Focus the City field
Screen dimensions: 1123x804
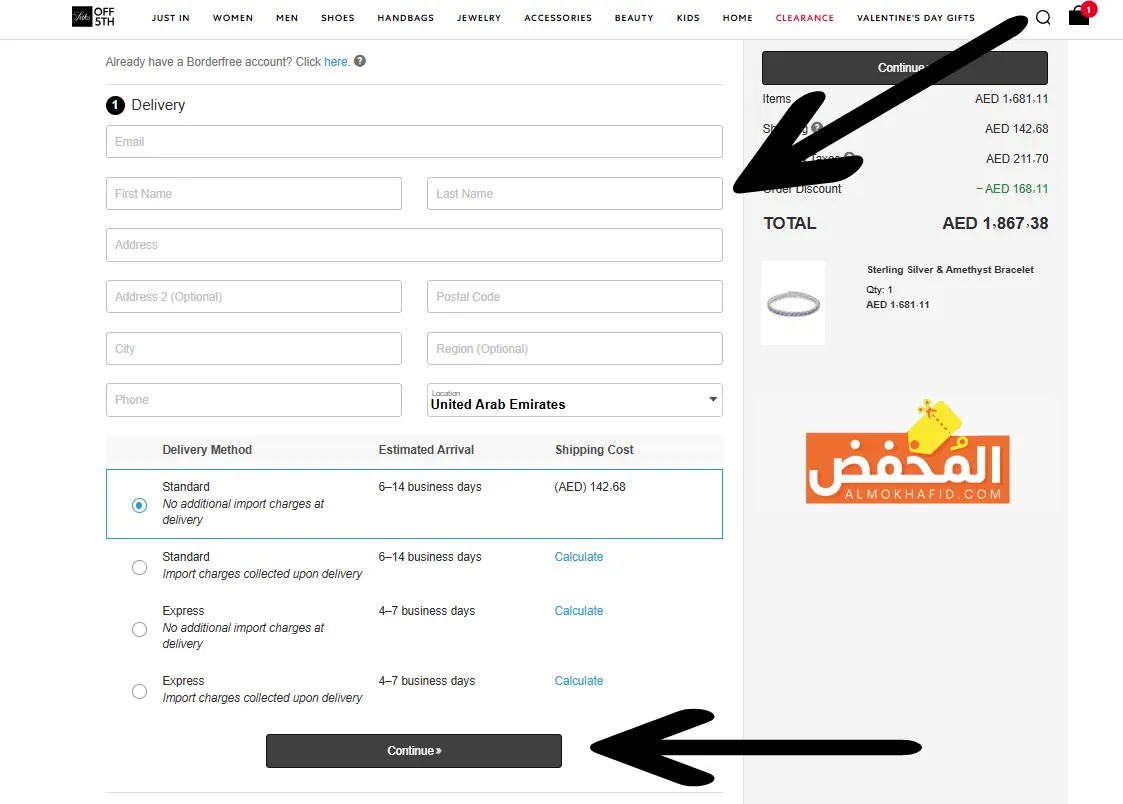pyautogui.click(x=254, y=349)
